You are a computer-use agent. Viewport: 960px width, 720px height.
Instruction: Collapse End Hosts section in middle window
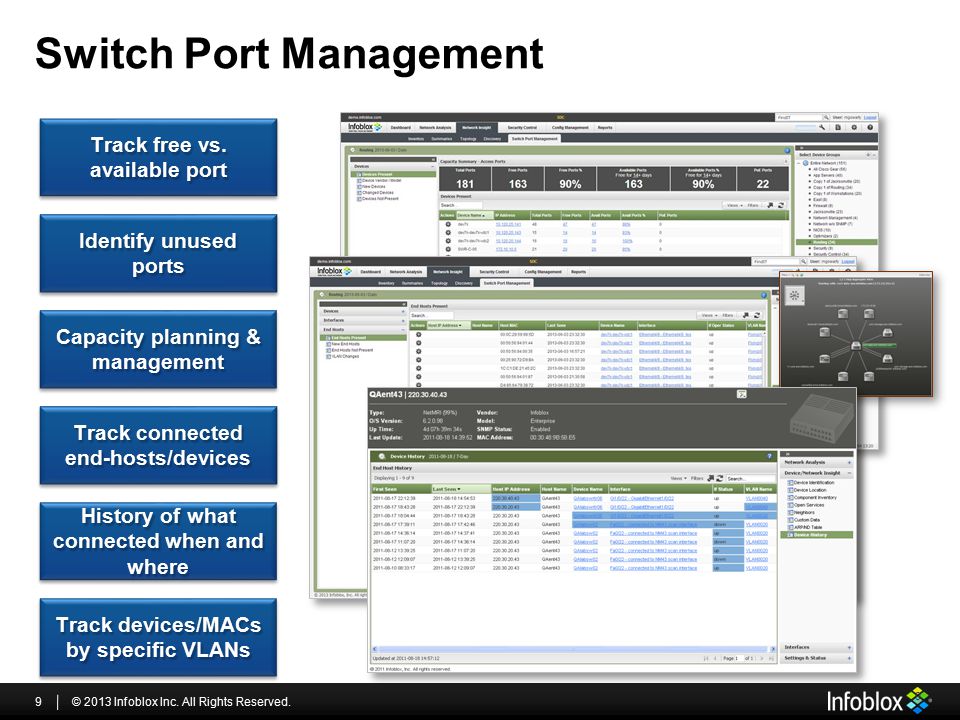coord(403,330)
